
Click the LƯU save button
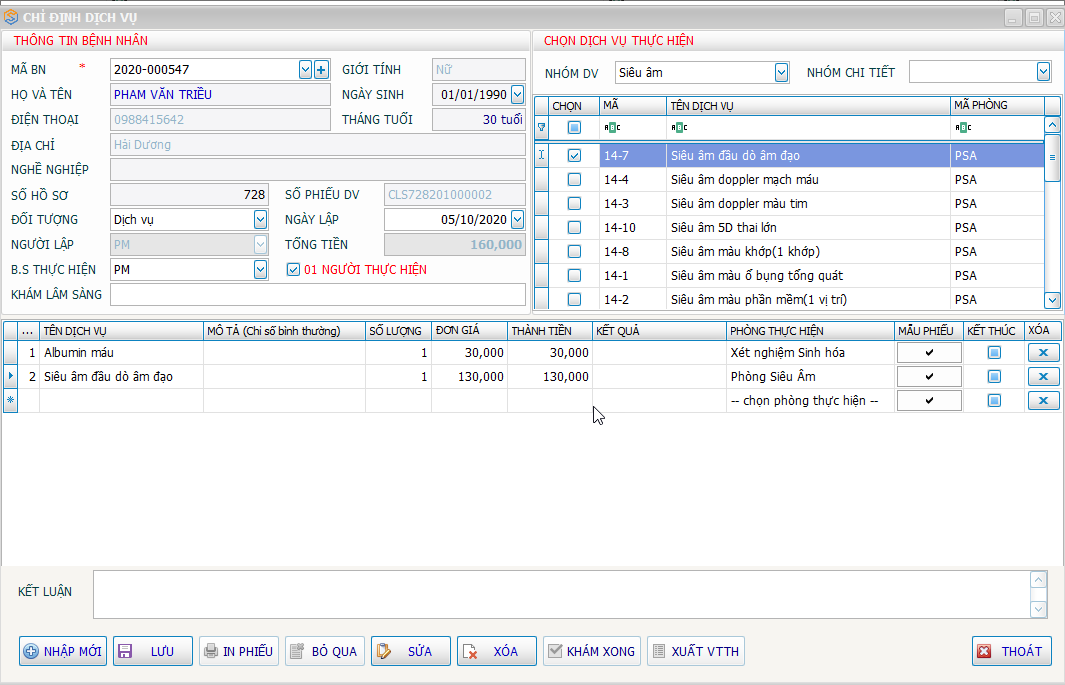153,651
